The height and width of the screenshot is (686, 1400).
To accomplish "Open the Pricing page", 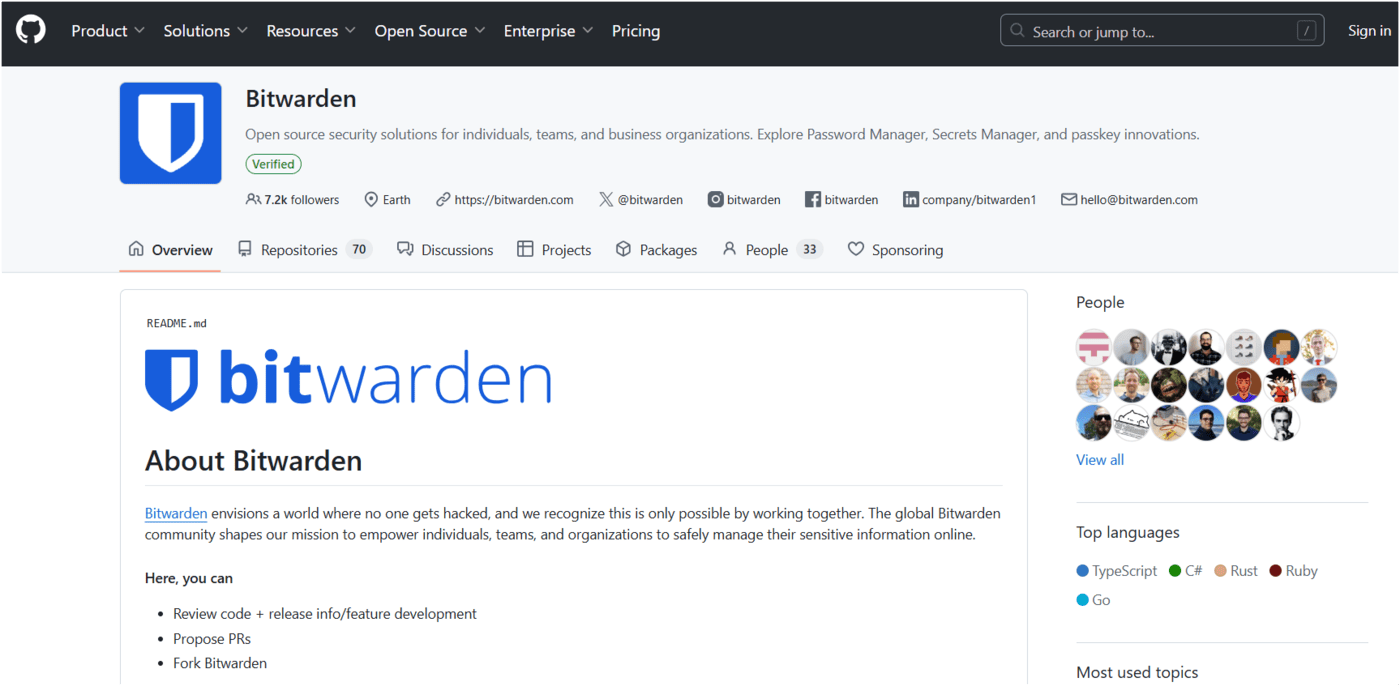I will tap(636, 31).
